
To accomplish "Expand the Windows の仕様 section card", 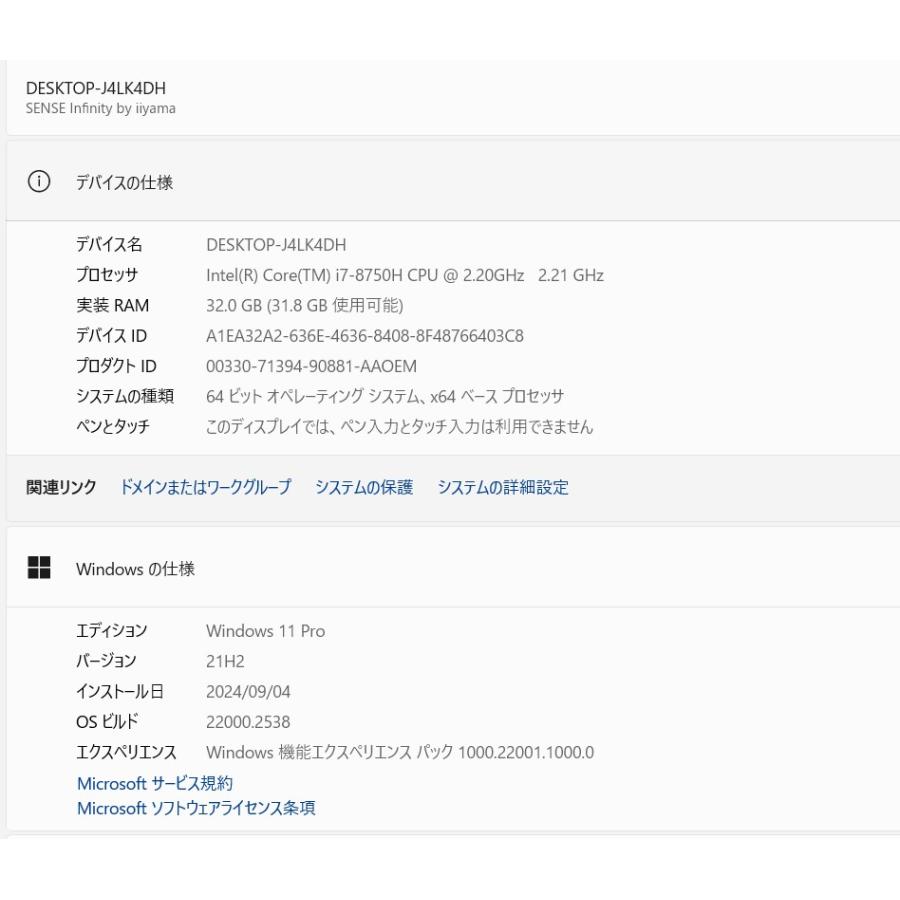I will coord(450,568).
